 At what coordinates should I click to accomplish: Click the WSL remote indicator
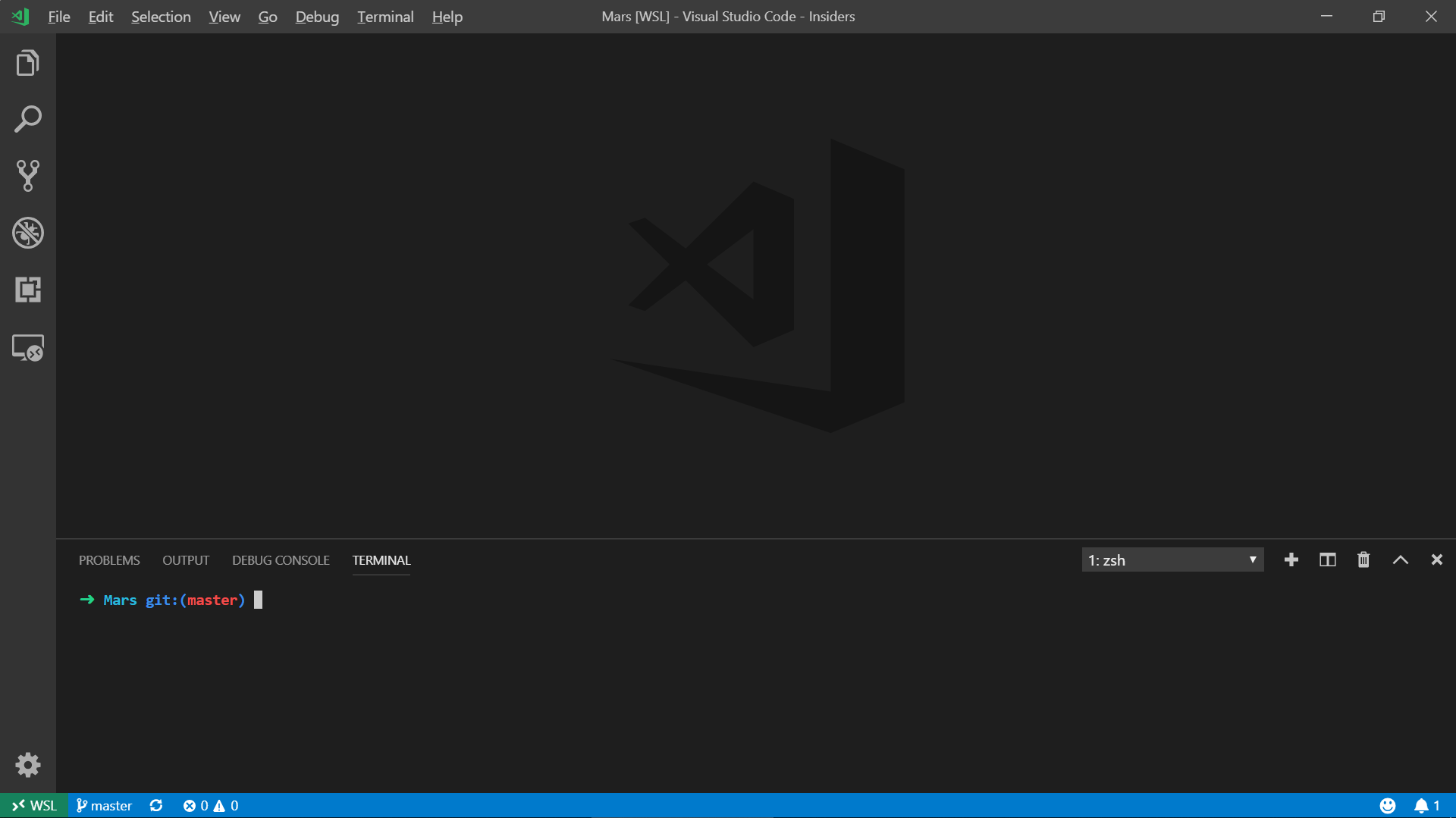(x=34, y=805)
